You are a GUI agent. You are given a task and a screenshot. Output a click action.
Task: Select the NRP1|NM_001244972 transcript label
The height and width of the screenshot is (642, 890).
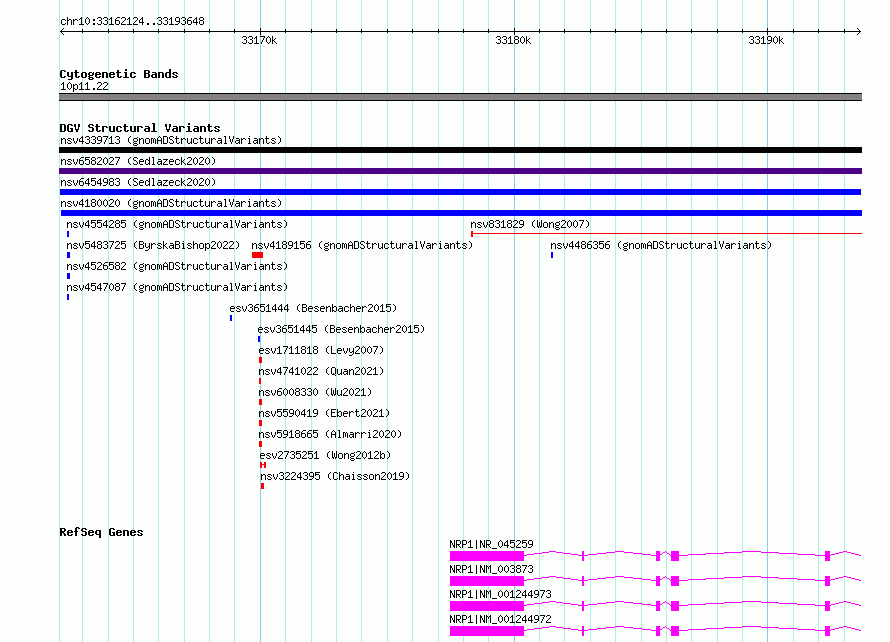(x=500, y=619)
